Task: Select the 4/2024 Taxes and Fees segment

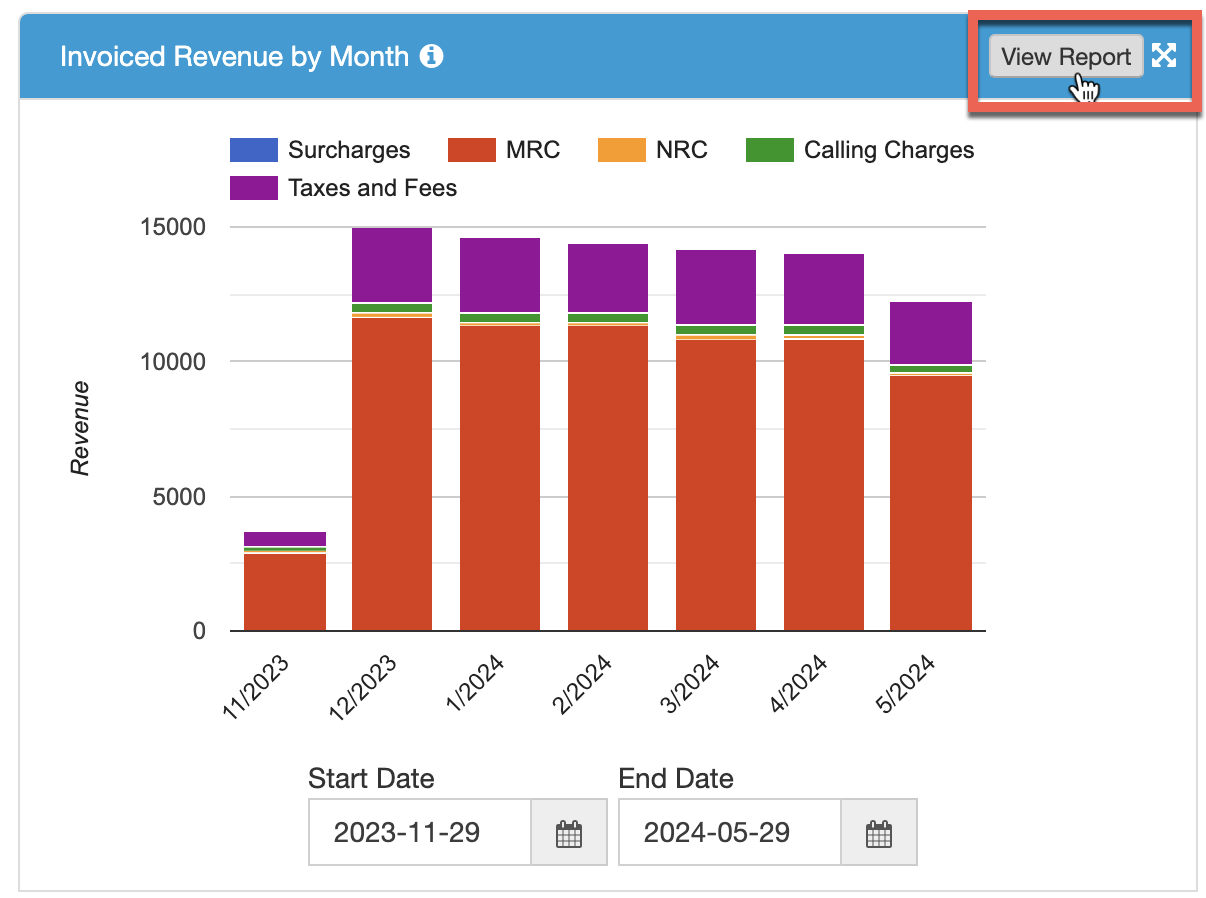Action: pyautogui.click(x=824, y=290)
